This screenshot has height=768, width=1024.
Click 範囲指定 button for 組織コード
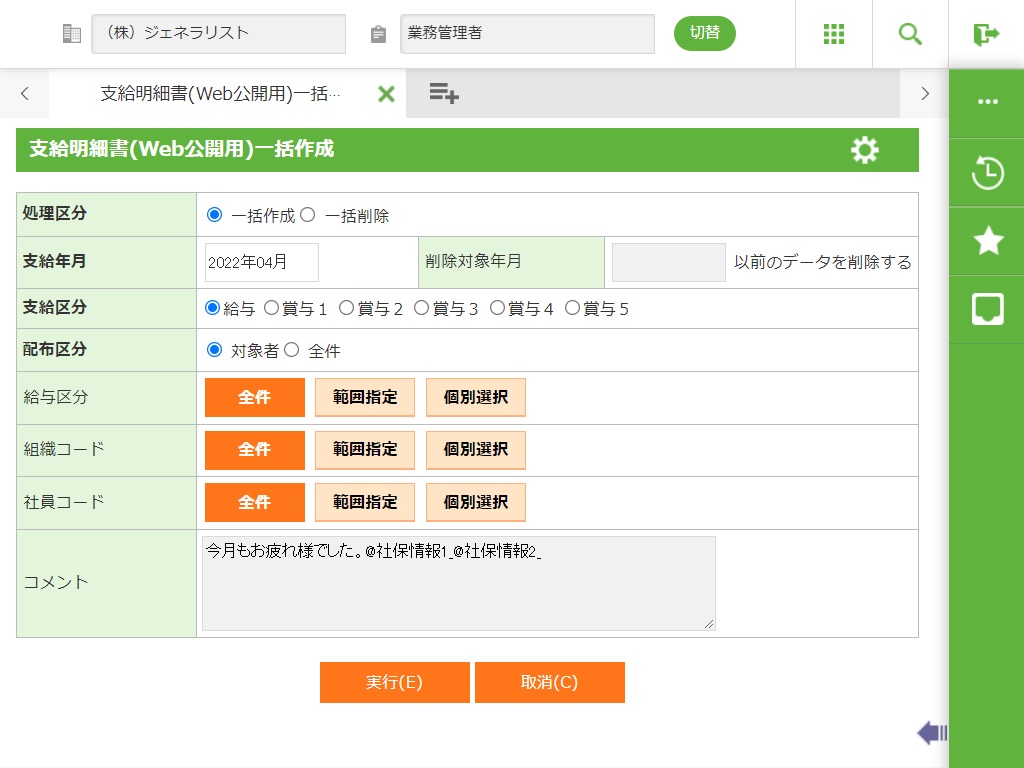point(365,450)
